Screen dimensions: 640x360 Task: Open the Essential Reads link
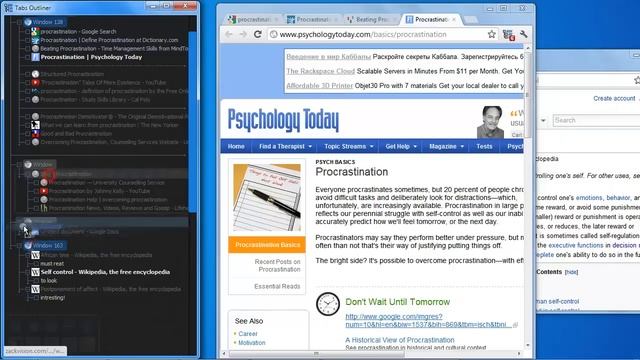277,286
